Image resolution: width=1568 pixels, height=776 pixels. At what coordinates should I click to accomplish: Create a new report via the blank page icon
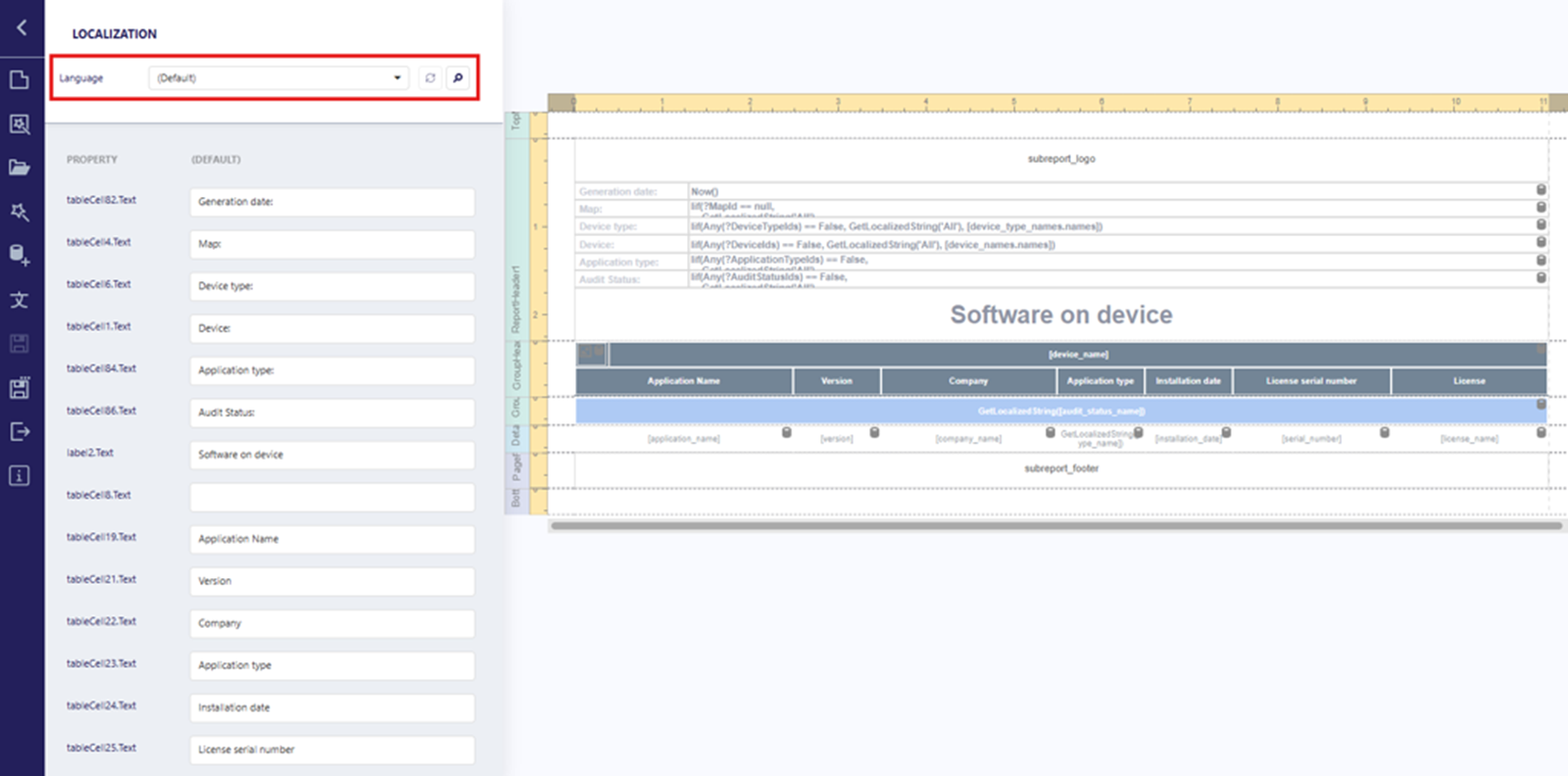[x=20, y=80]
